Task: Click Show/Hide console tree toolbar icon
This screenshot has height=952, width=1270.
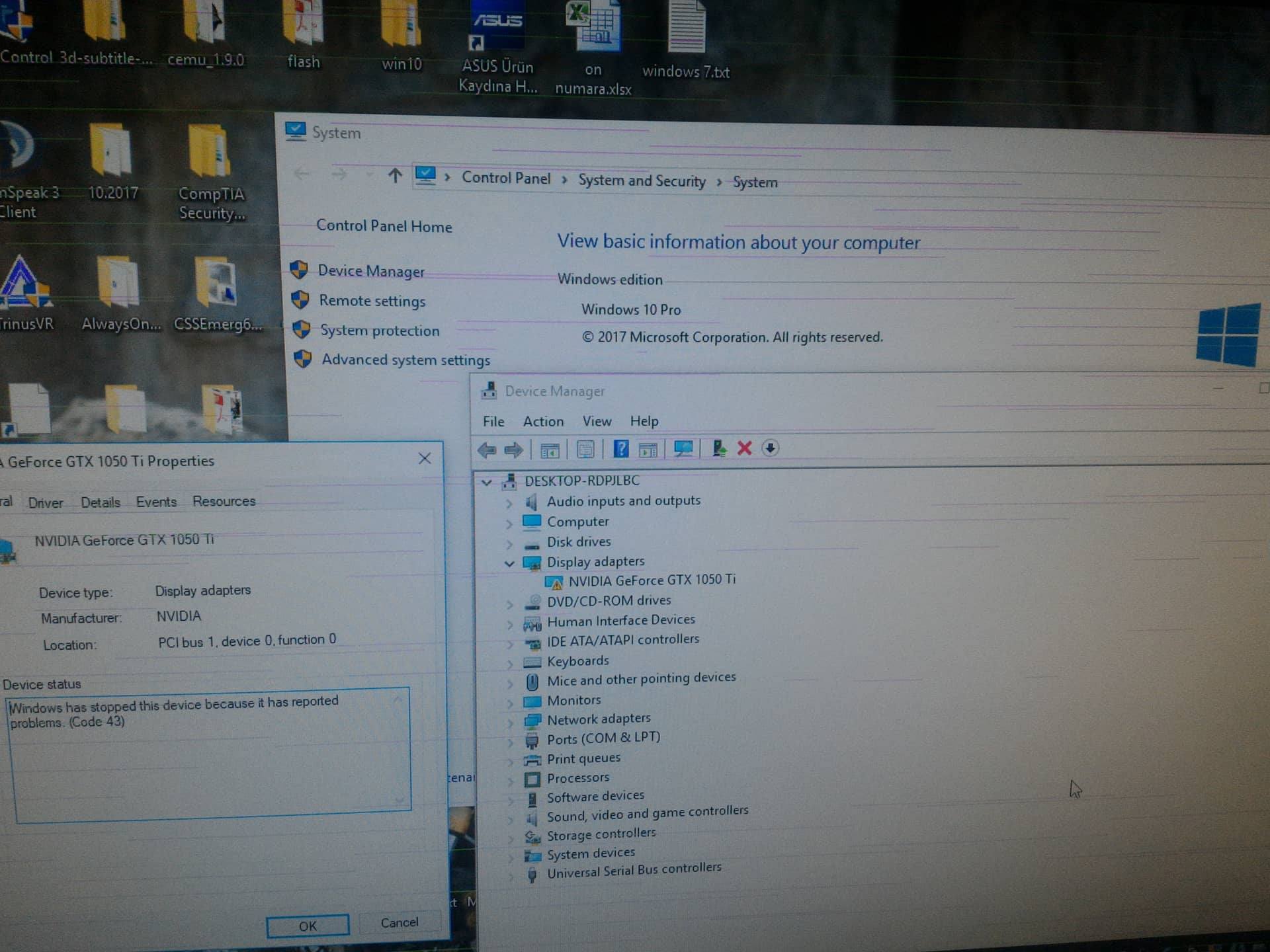Action: pyautogui.click(x=550, y=451)
